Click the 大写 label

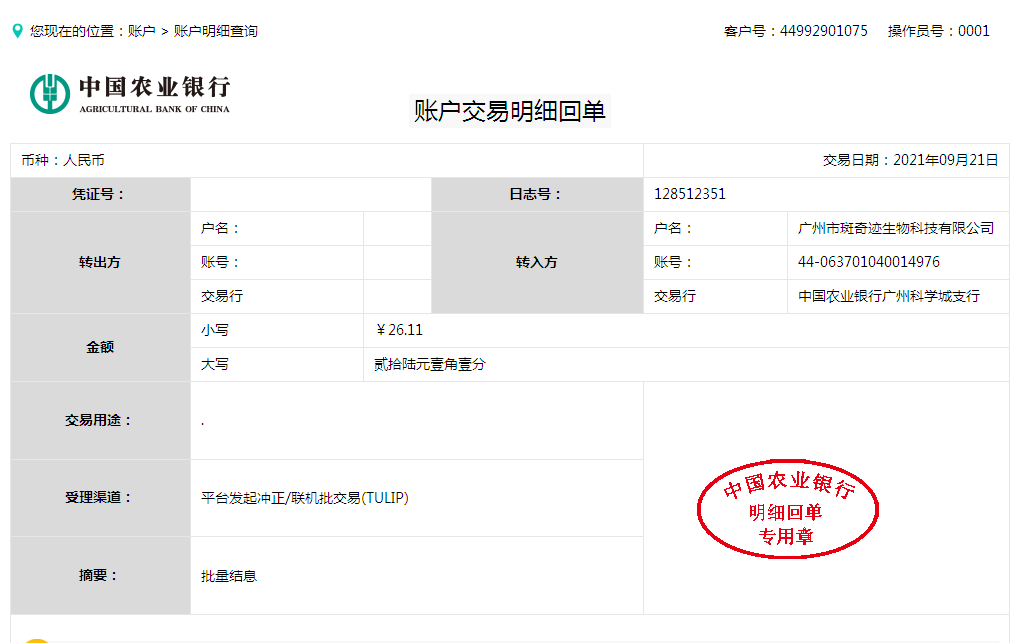[x=214, y=365]
